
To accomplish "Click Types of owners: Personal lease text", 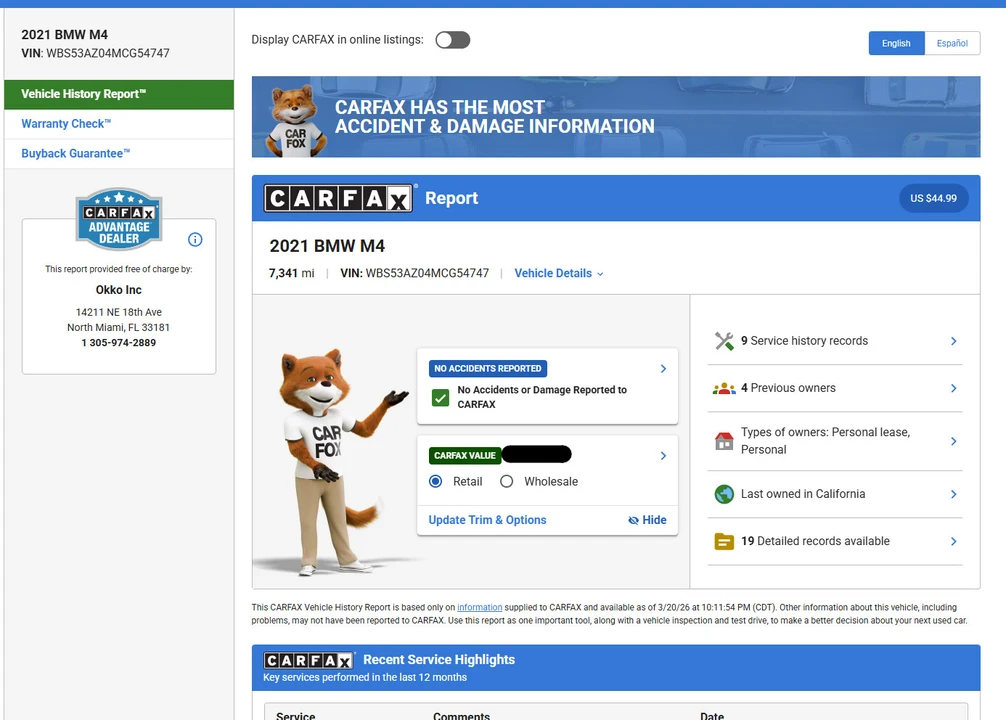I will pos(826,441).
